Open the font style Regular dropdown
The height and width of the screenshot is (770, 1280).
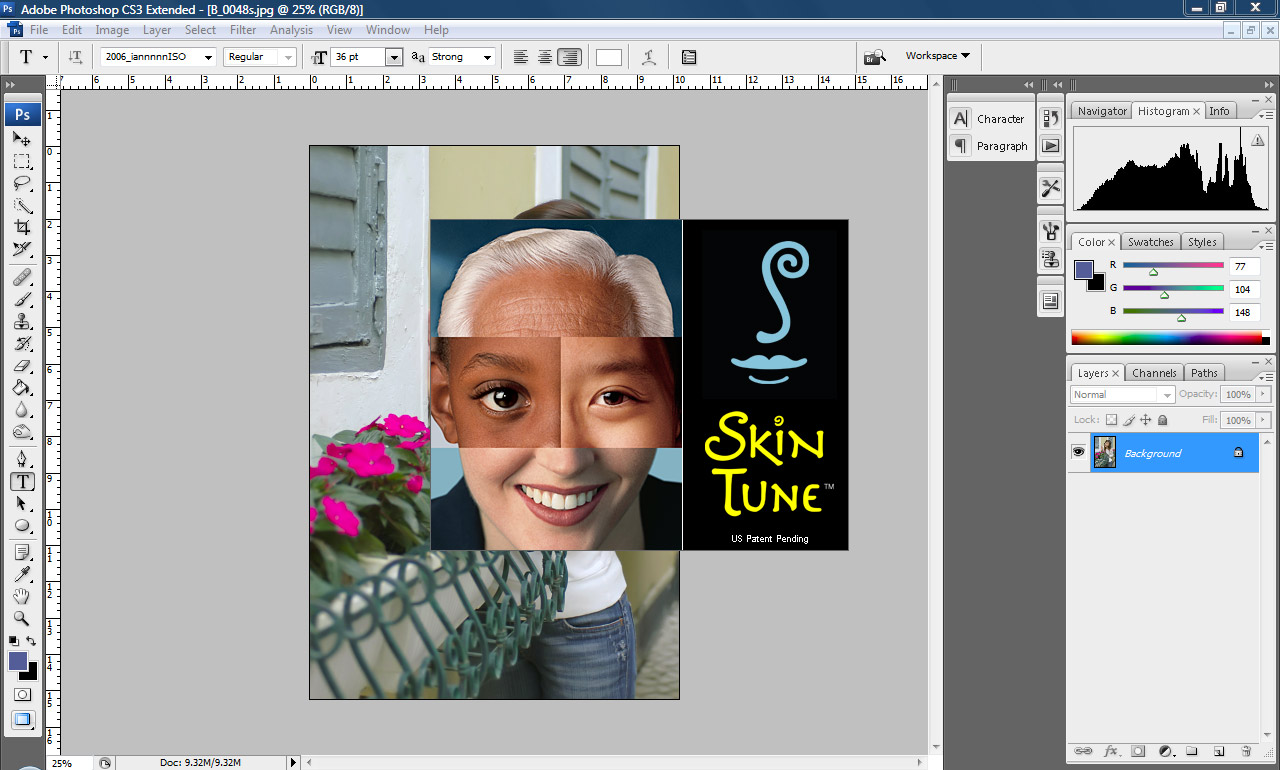pos(289,57)
